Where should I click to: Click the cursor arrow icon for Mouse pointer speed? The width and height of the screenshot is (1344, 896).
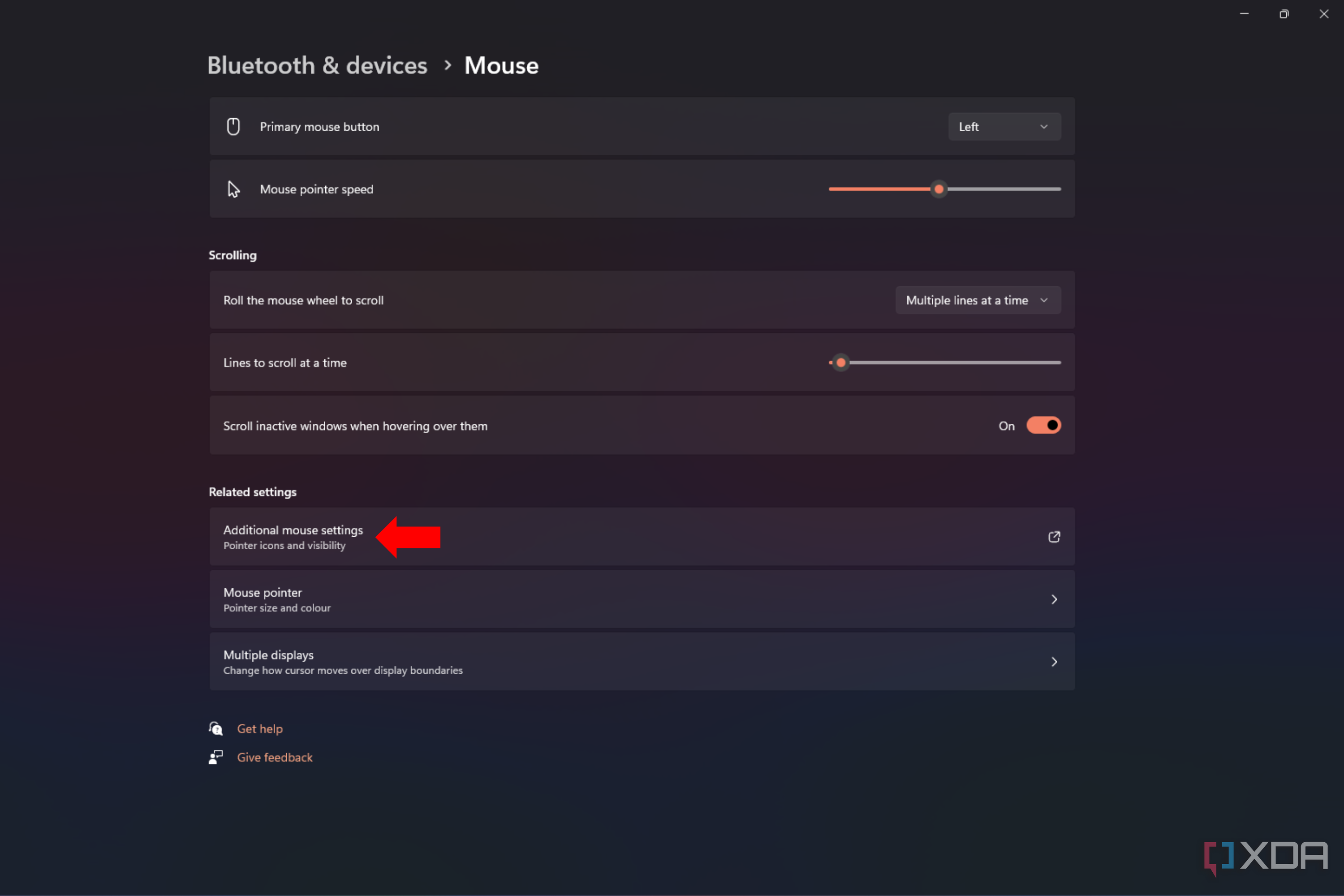coord(233,189)
